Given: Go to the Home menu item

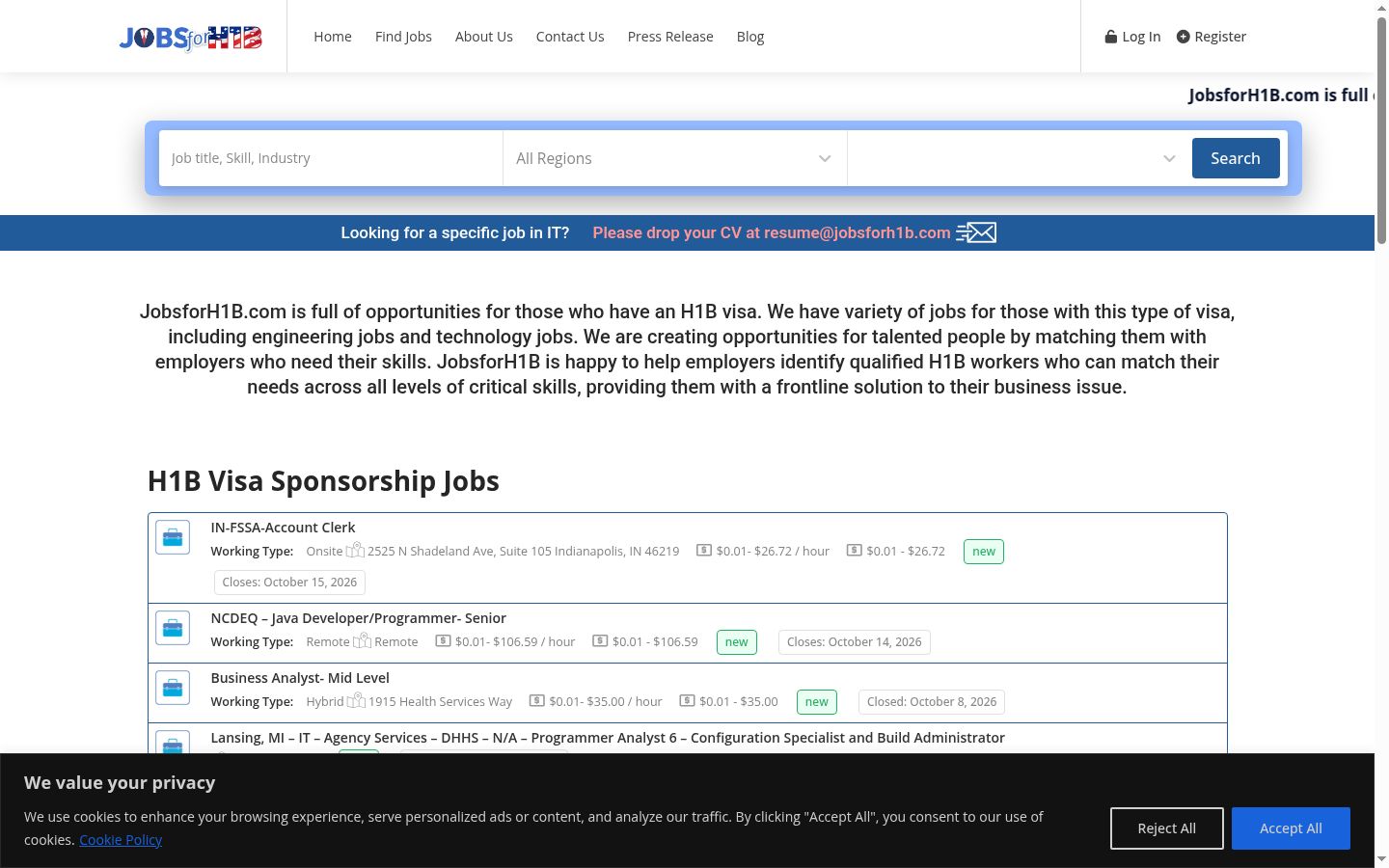Looking at the screenshot, I should pyautogui.click(x=333, y=37).
